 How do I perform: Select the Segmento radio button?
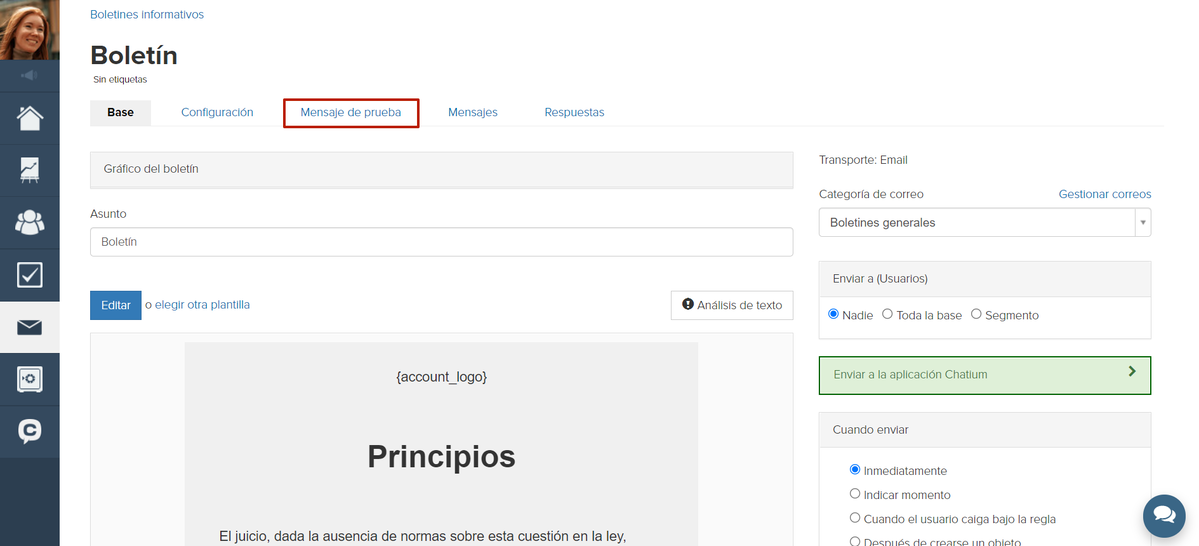pyautogui.click(x=976, y=314)
